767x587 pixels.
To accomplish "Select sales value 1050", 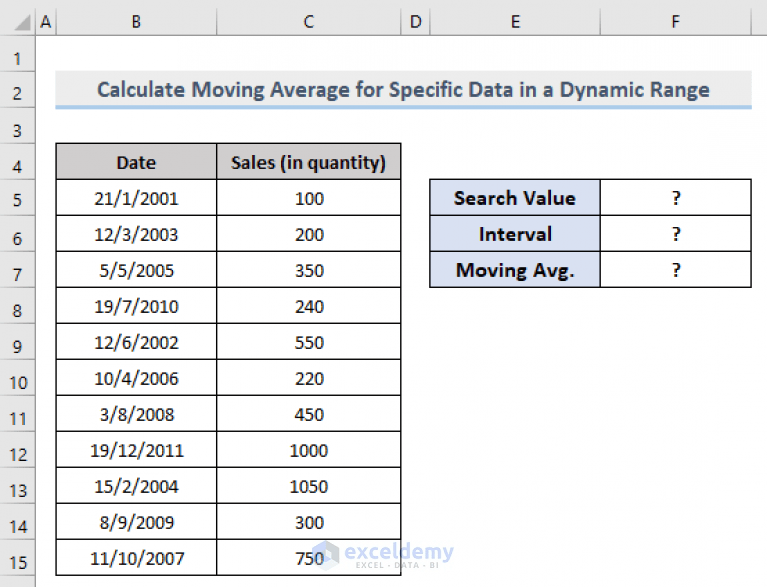I will 309,485.
